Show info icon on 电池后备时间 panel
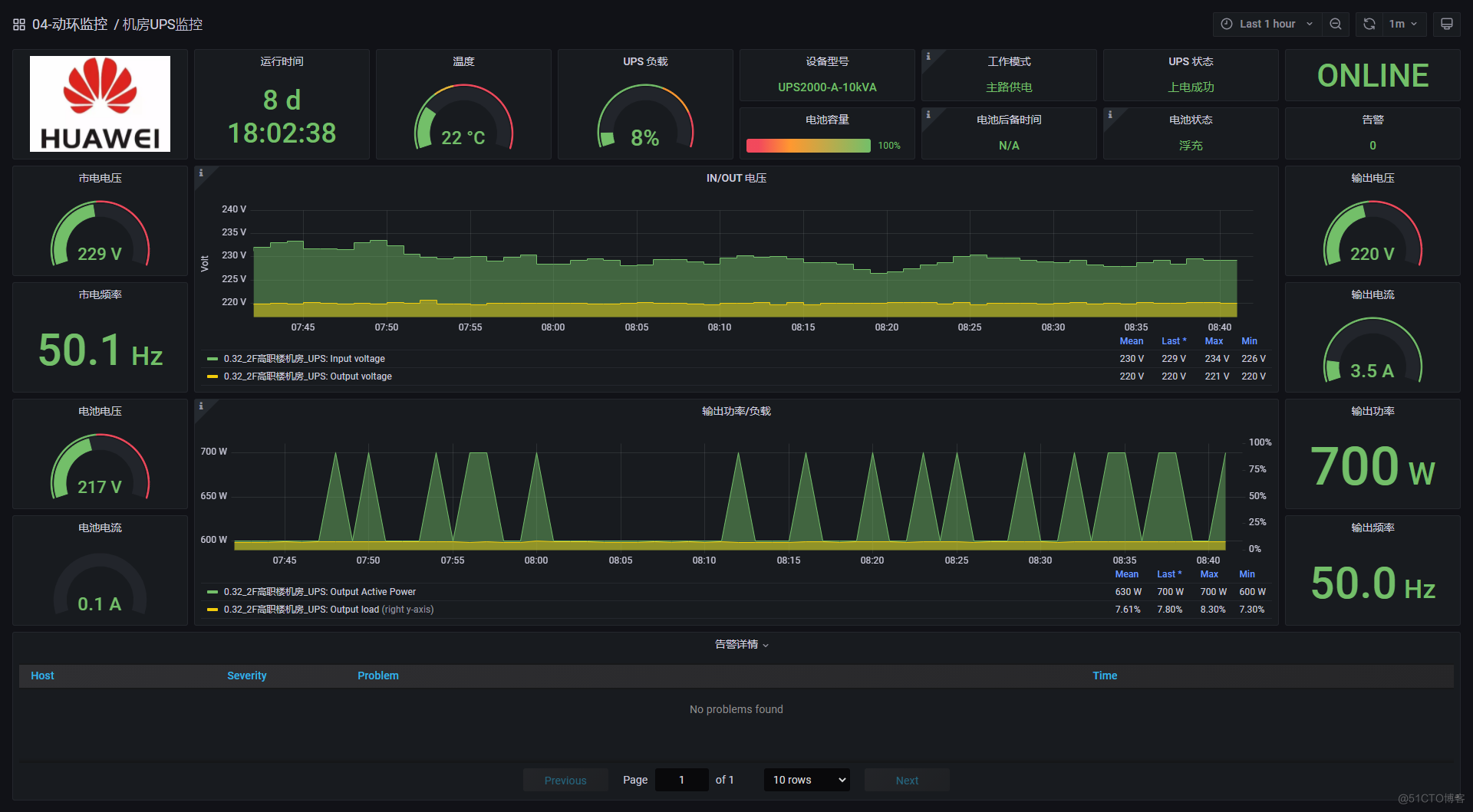This screenshot has height=812, width=1473. [928, 115]
